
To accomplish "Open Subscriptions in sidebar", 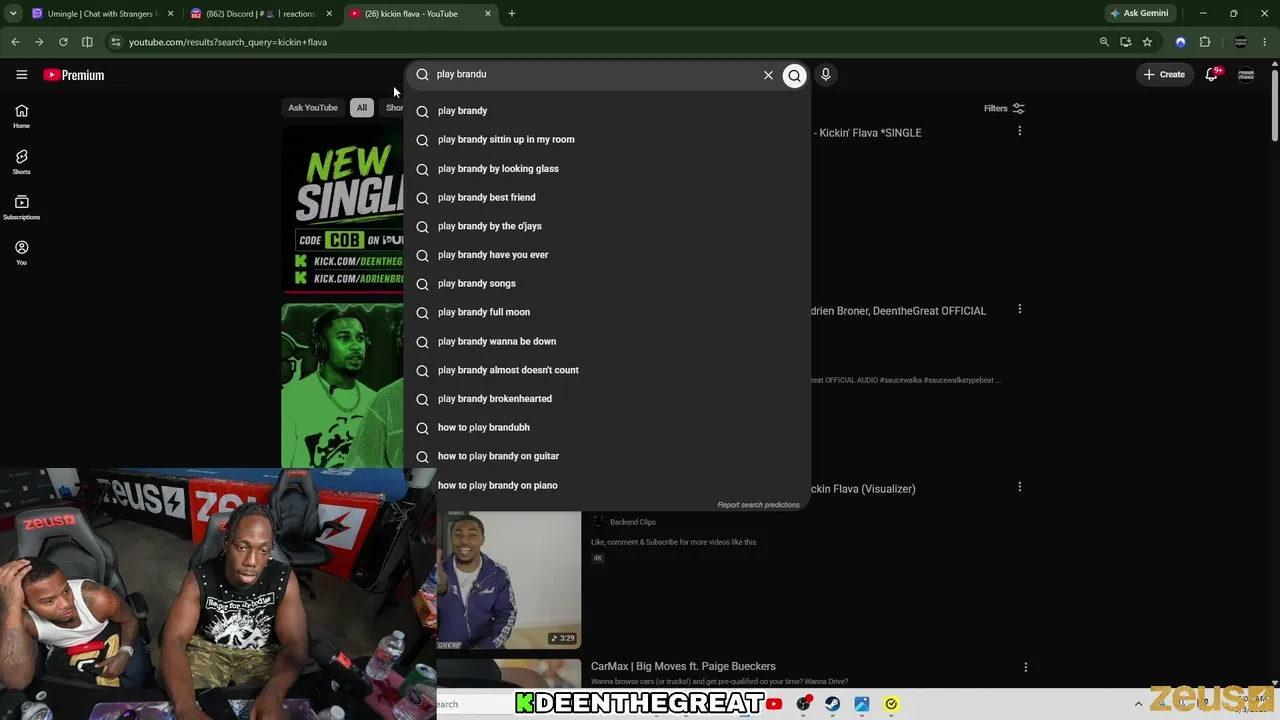I will (x=21, y=207).
